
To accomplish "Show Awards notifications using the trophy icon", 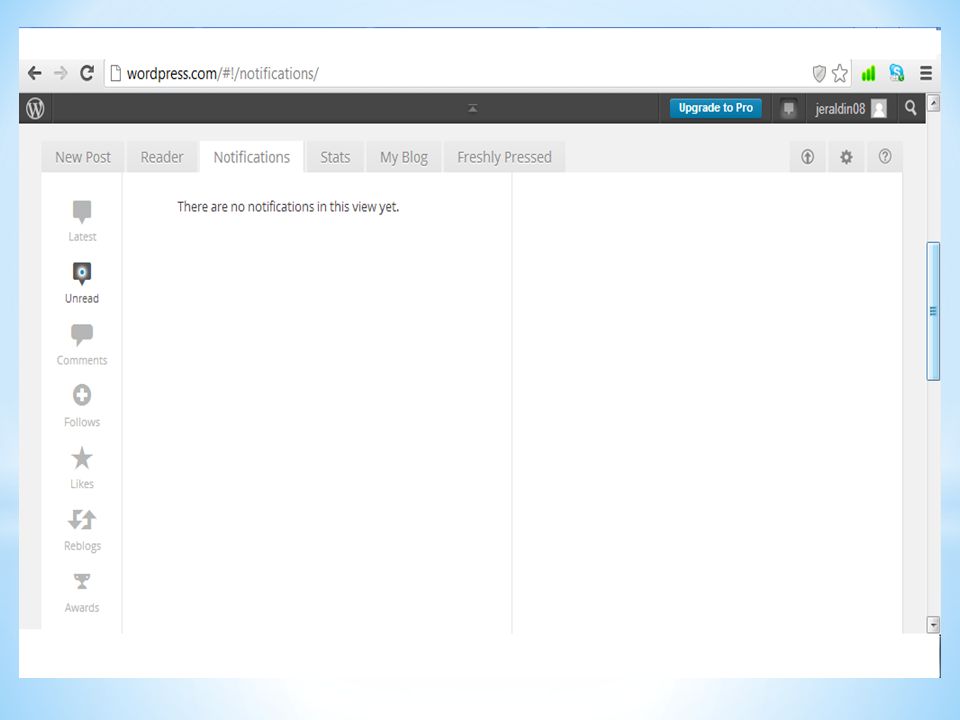I will click(82, 592).
